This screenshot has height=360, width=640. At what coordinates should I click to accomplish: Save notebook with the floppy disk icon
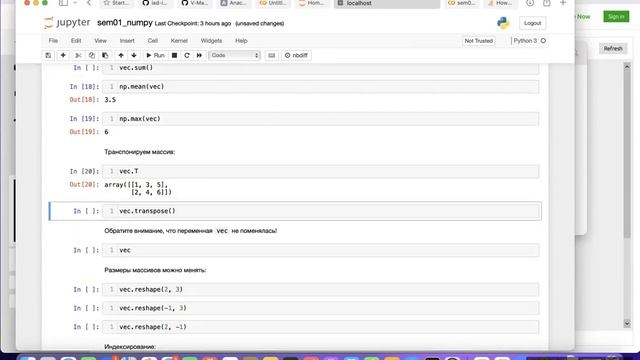point(48,56)
